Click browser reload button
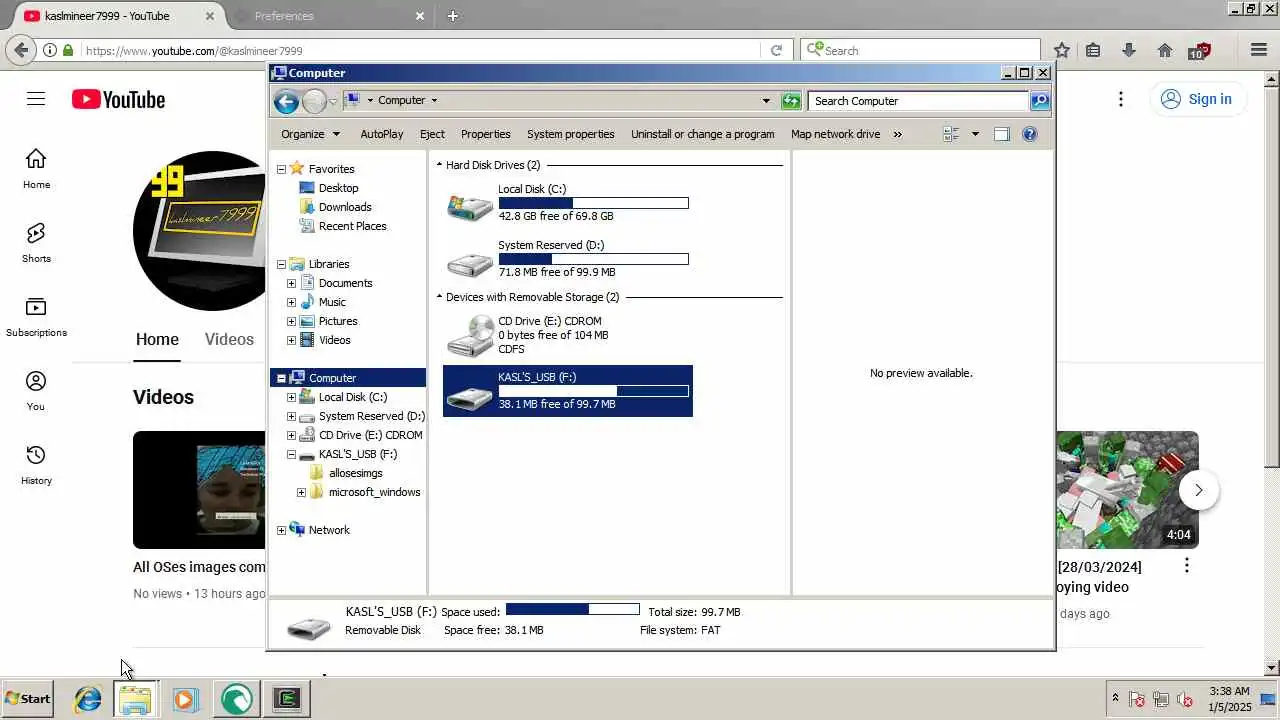1280x720 pixels. tap(776, 50)
